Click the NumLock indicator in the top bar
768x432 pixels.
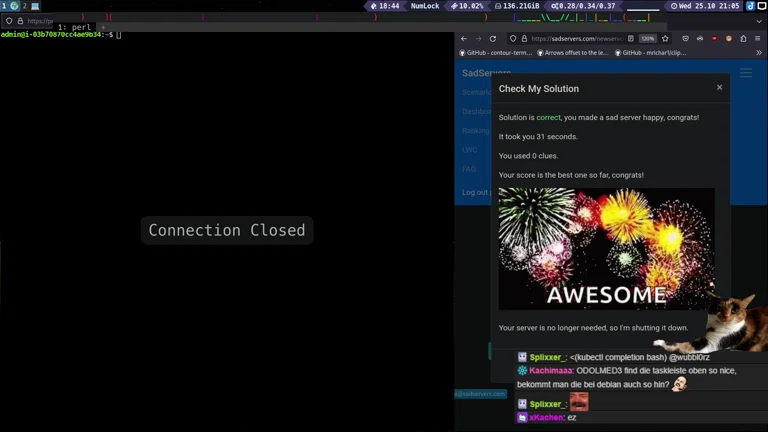[425, 6]
